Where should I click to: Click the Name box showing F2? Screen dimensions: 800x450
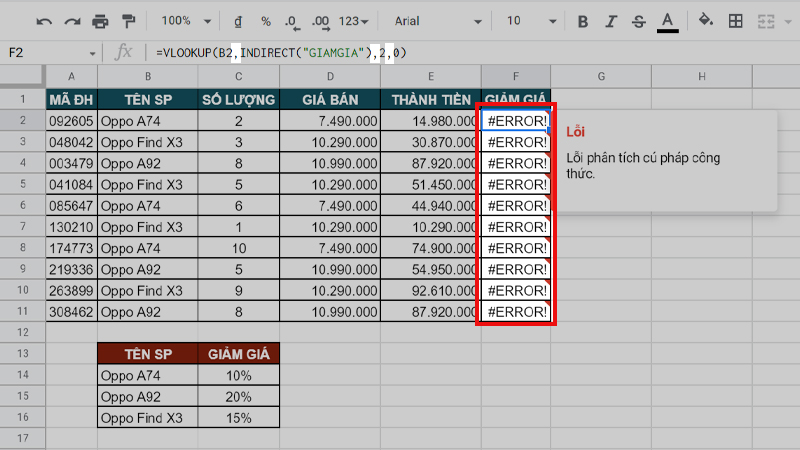[46, 53]
